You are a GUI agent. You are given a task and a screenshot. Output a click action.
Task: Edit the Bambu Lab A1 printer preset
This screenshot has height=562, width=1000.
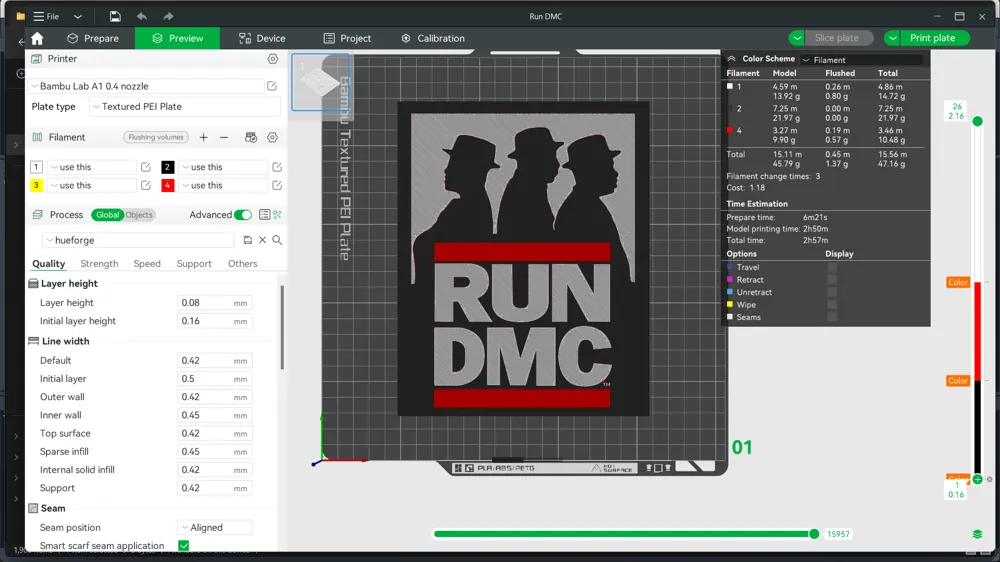coord(272,86)
